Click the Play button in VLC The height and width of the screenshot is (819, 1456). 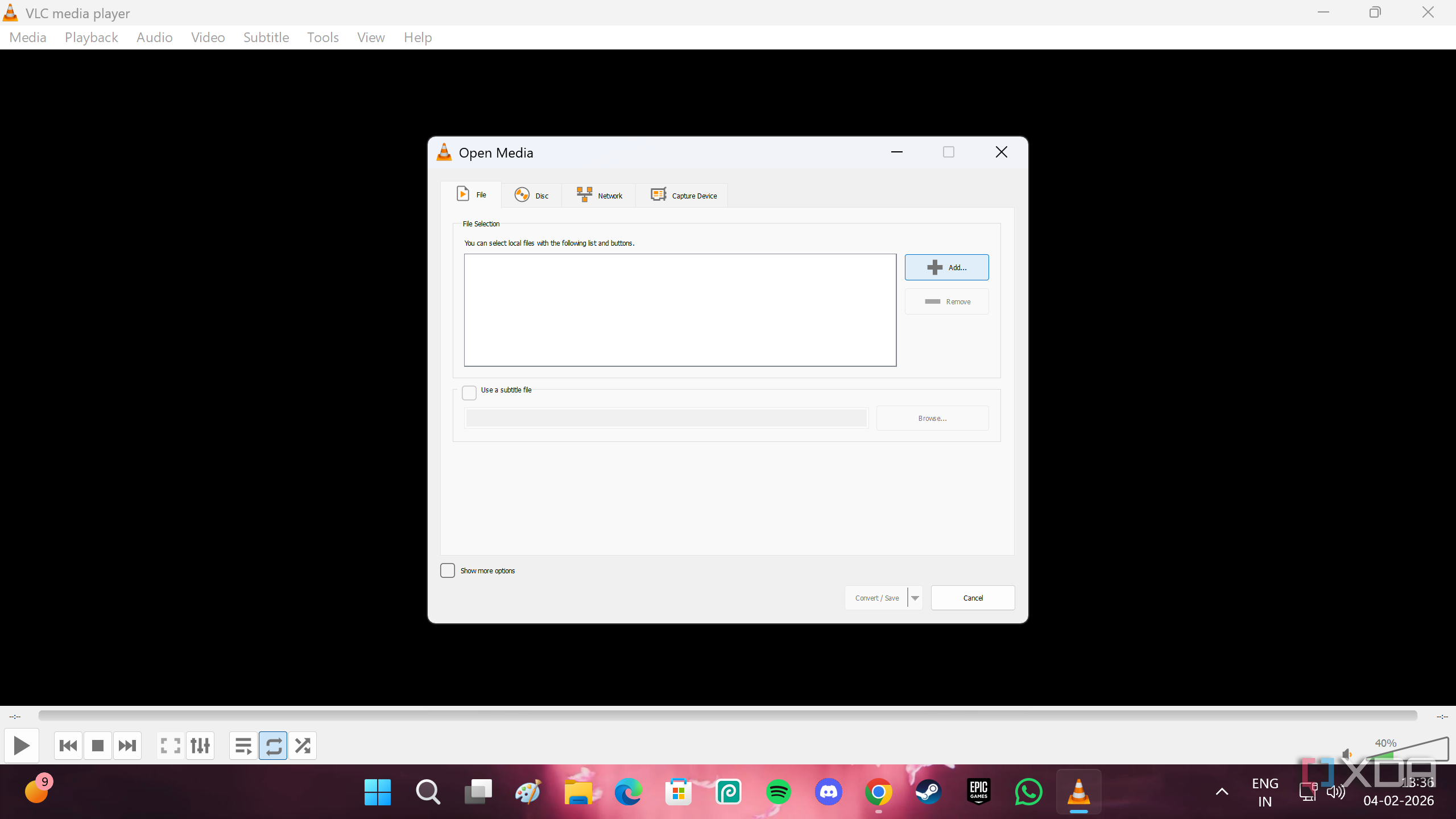(x=22, y=745)
